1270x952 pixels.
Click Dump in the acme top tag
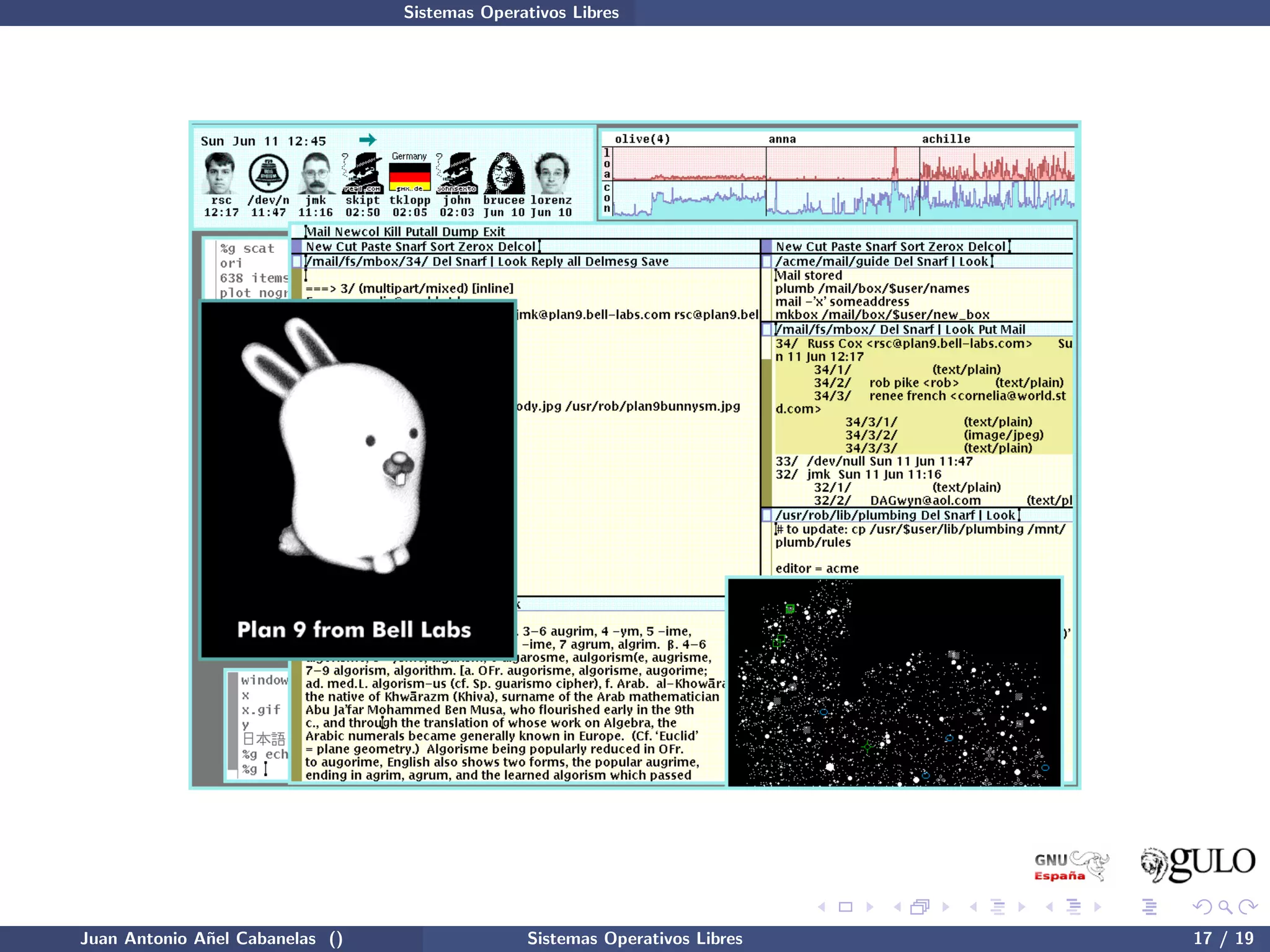[x=461, y=232]
